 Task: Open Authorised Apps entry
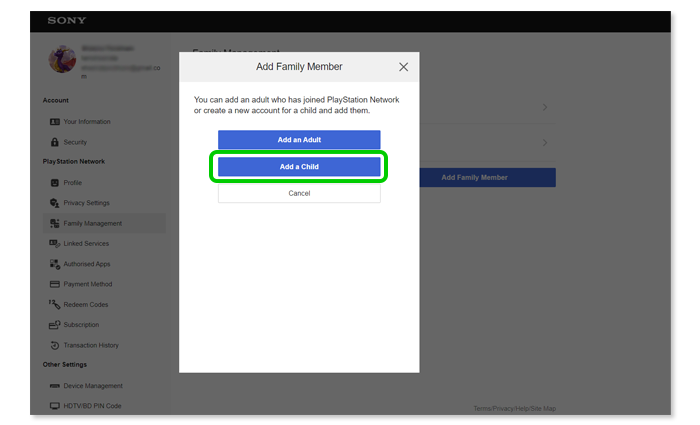tap(87, 264)
